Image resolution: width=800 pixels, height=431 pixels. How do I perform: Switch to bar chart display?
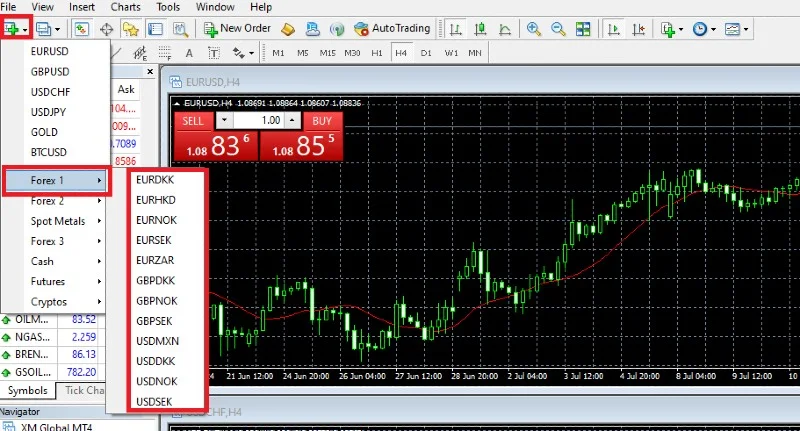coord(456,29)
